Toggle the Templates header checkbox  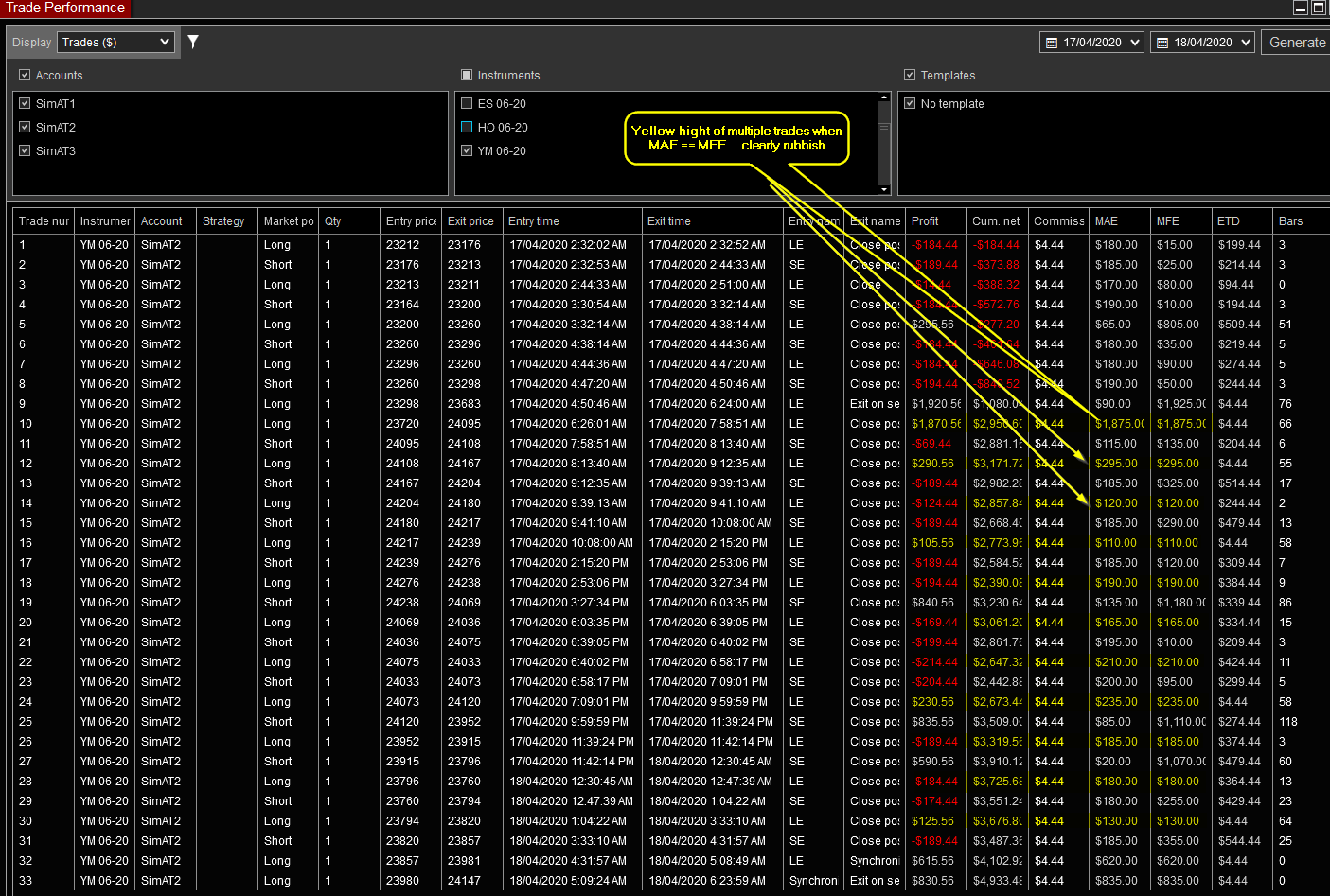910,75
